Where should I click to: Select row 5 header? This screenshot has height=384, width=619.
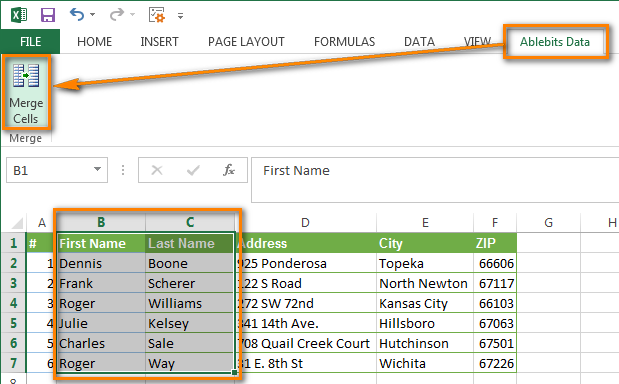(13, 323)
